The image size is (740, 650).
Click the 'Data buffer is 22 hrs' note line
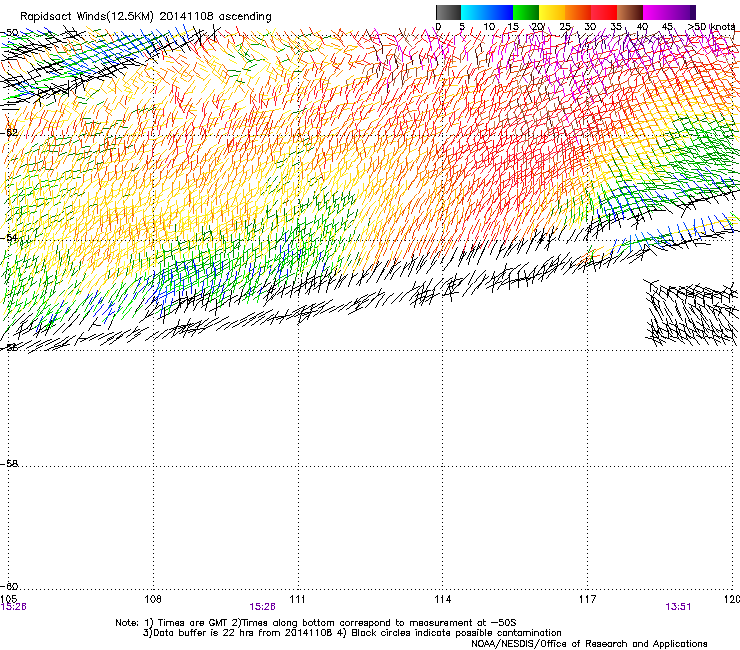pos(352,633)
